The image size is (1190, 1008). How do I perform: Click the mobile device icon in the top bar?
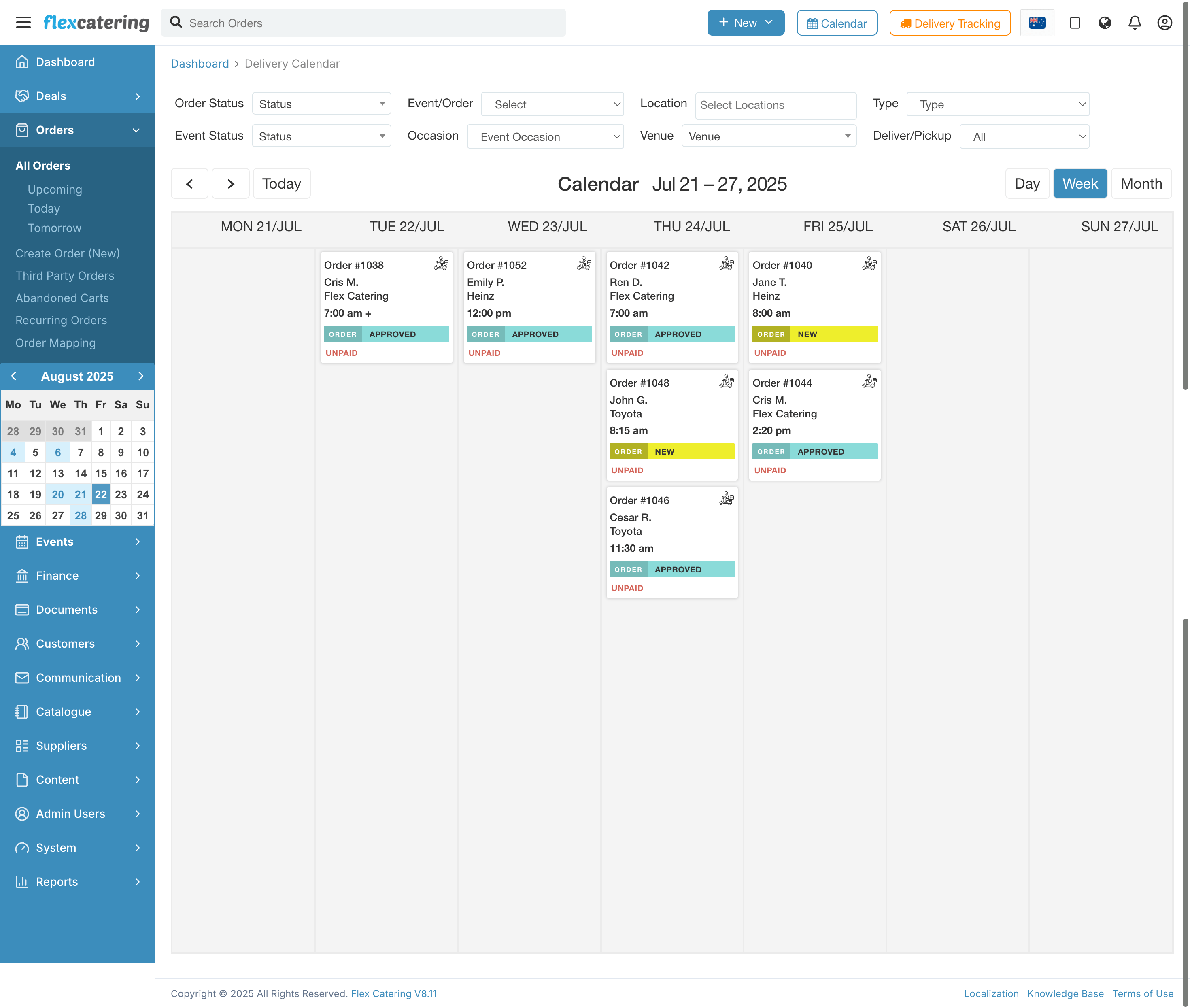[1075, 23]
